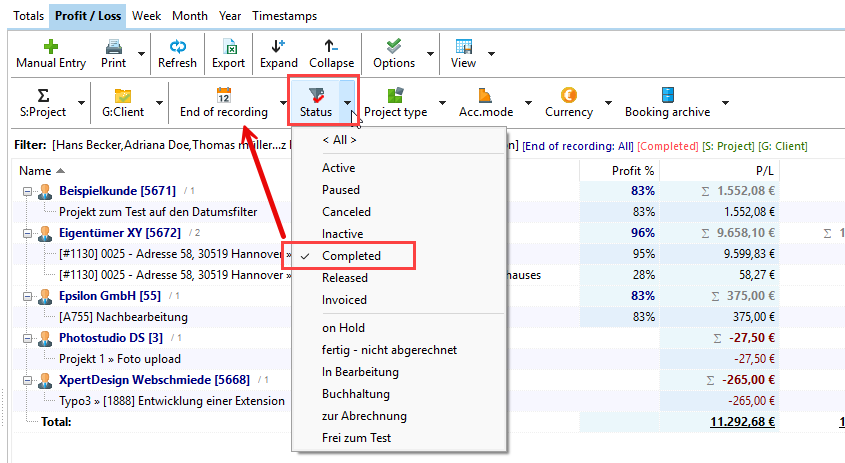The width and height of the screenshot is (845, 463).
Task: Sort by the Name column header
Action: (35, 170)
